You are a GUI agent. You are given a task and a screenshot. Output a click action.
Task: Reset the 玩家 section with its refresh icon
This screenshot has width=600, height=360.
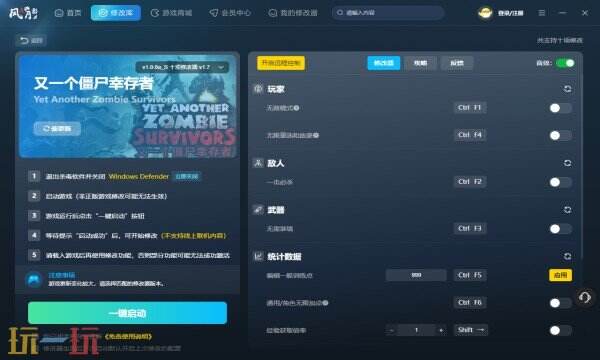pos(567,89)
